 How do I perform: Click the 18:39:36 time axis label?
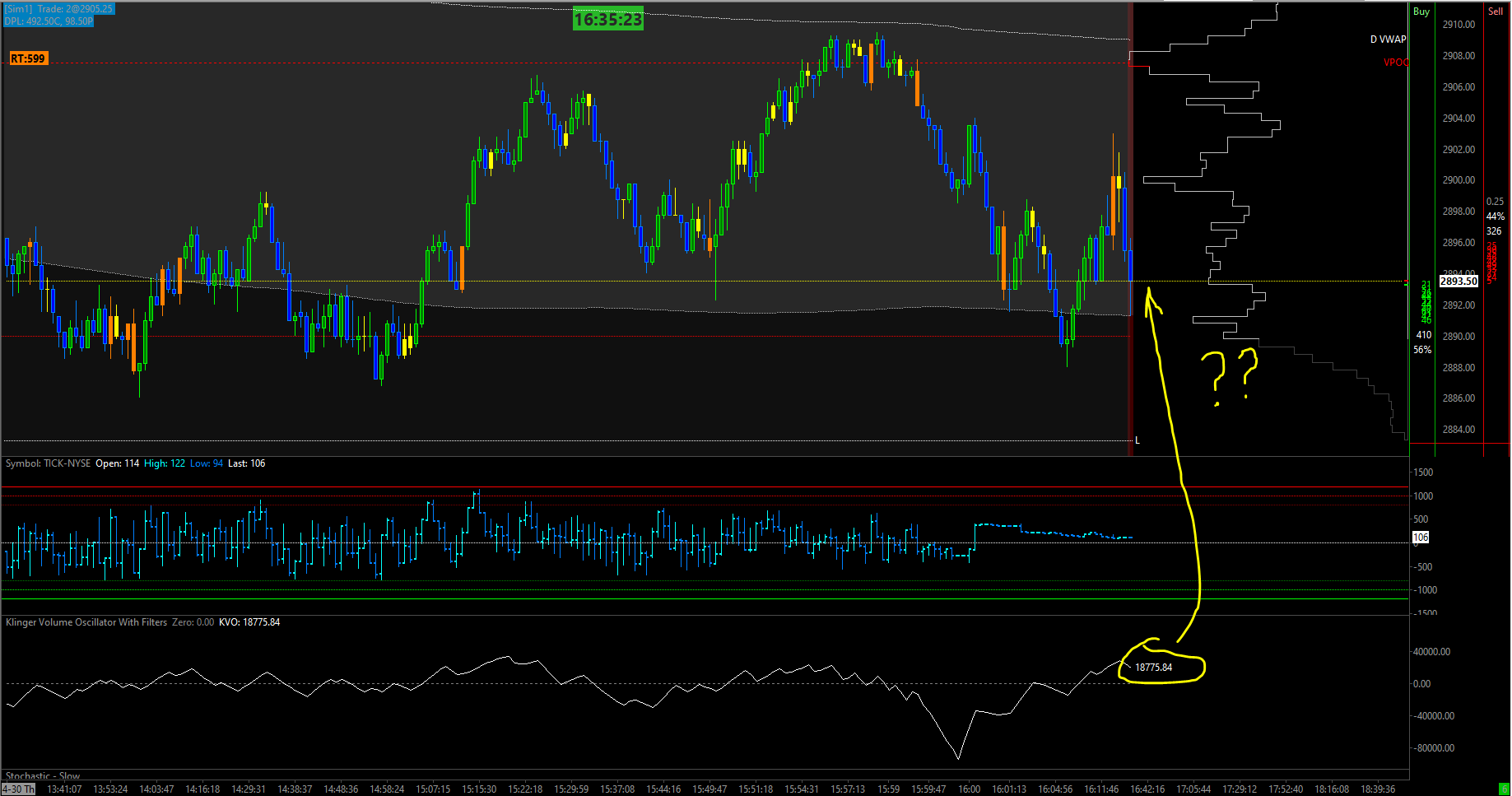1378,789
